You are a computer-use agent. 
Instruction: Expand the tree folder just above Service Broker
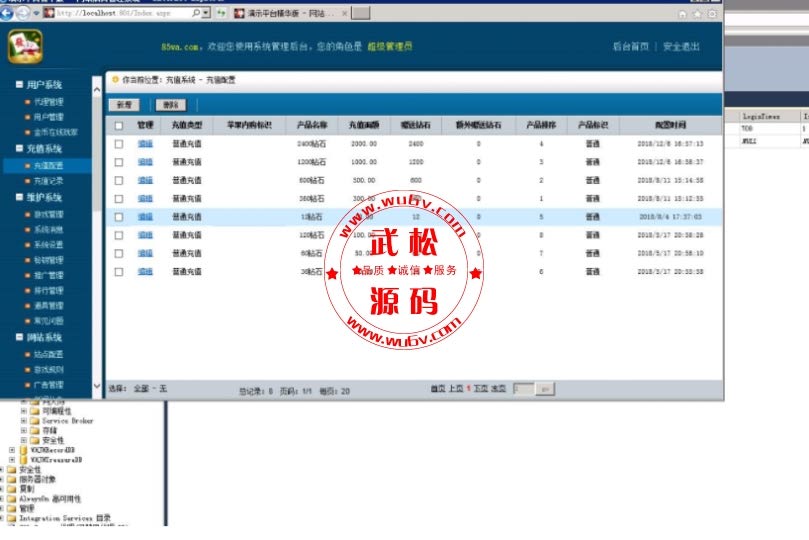(23, 411)
